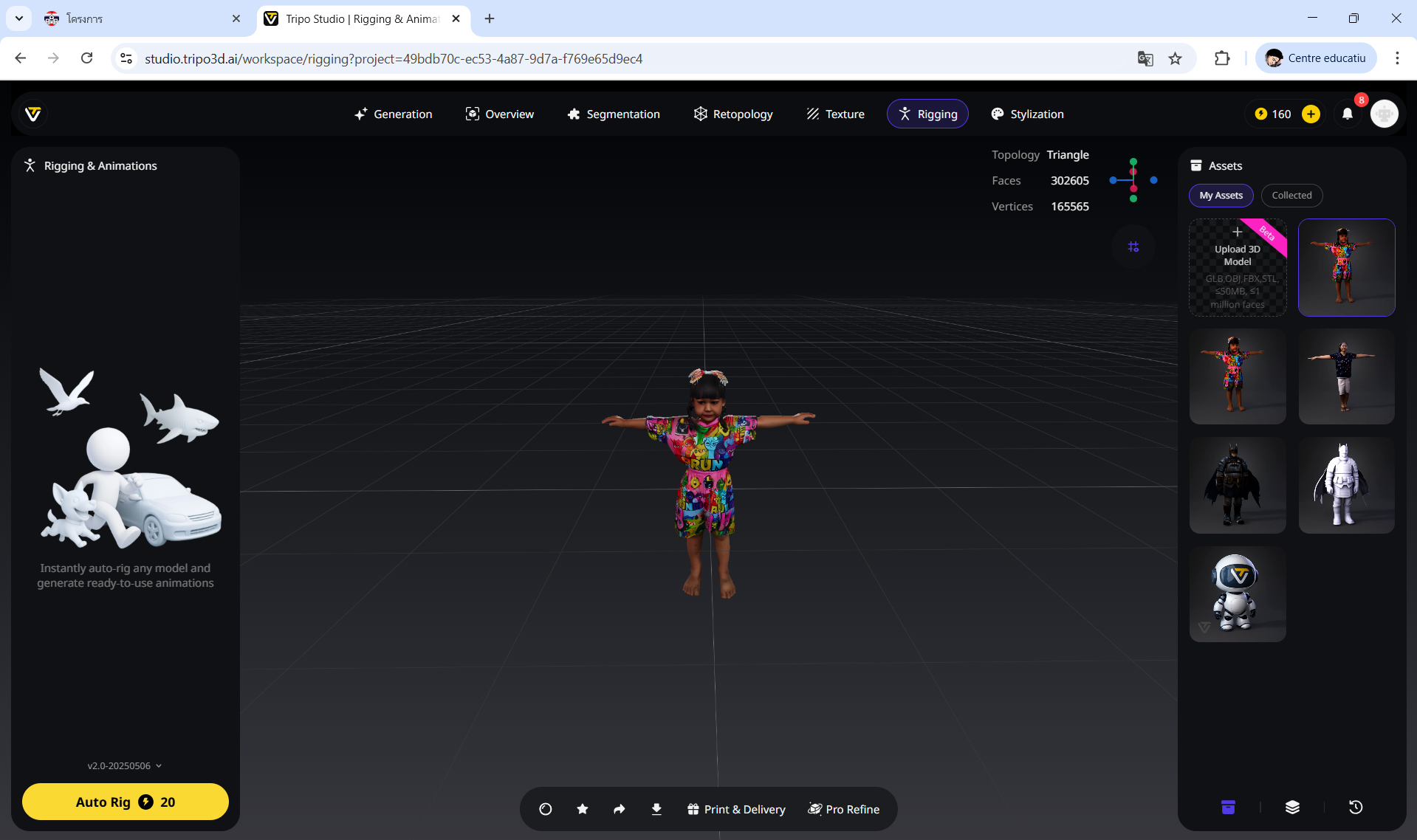Image resolution: width=1417 pixels, height=840 pixels.
Task: Switch to the Collected assets filter
Action: click(1291, 195)
